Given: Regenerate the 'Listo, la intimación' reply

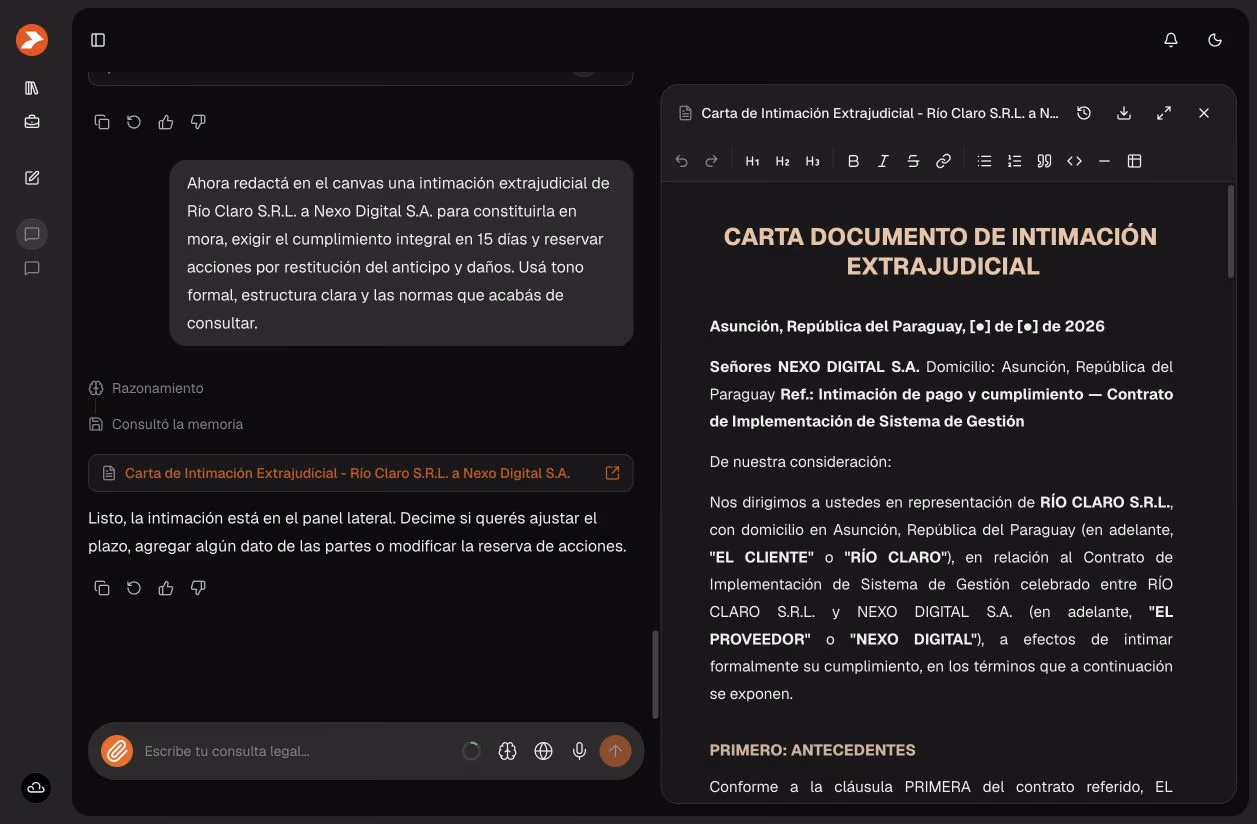Looking at the screenshot, I should pos(134,588).
